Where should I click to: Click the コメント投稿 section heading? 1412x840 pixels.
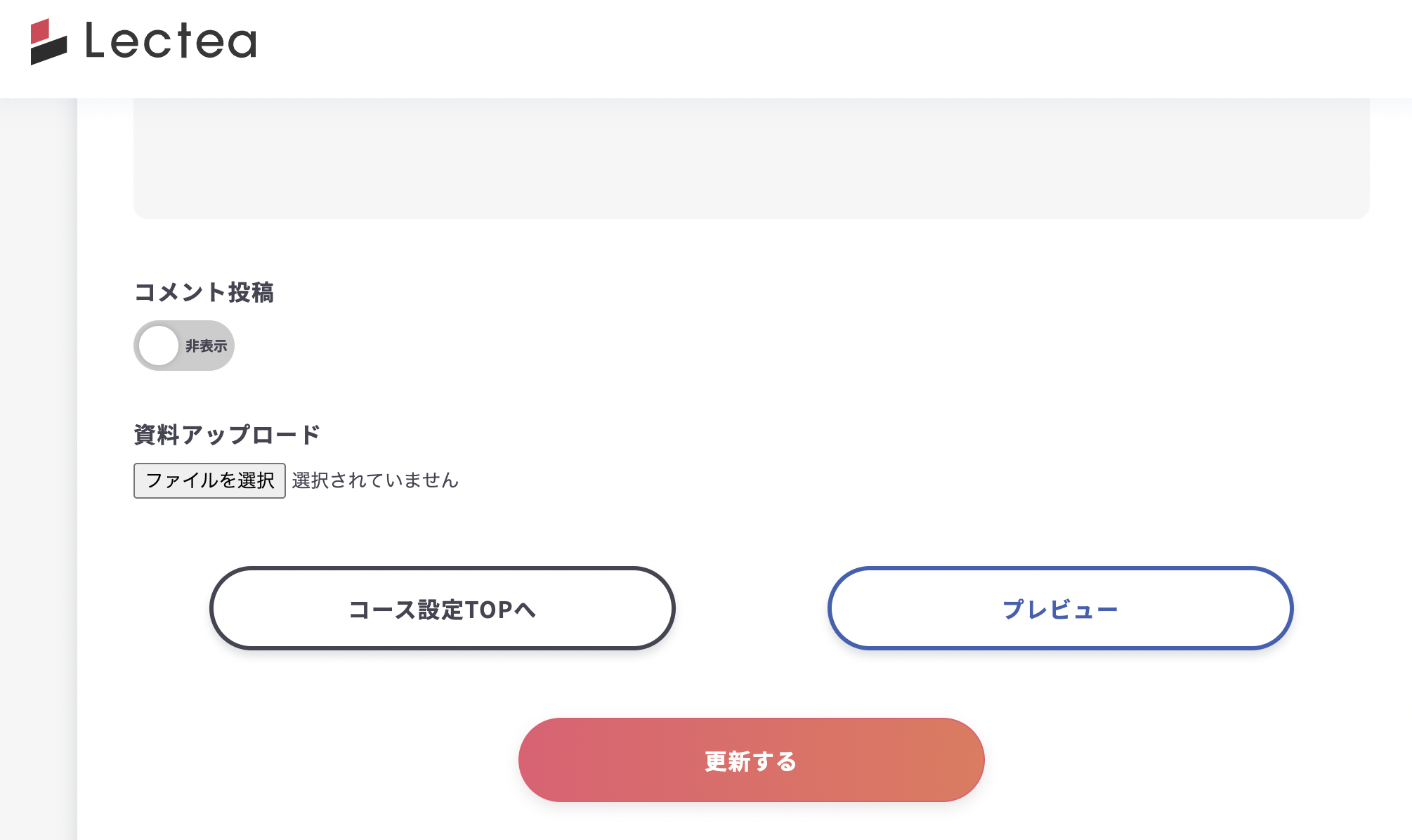click(x=204, y=292)
